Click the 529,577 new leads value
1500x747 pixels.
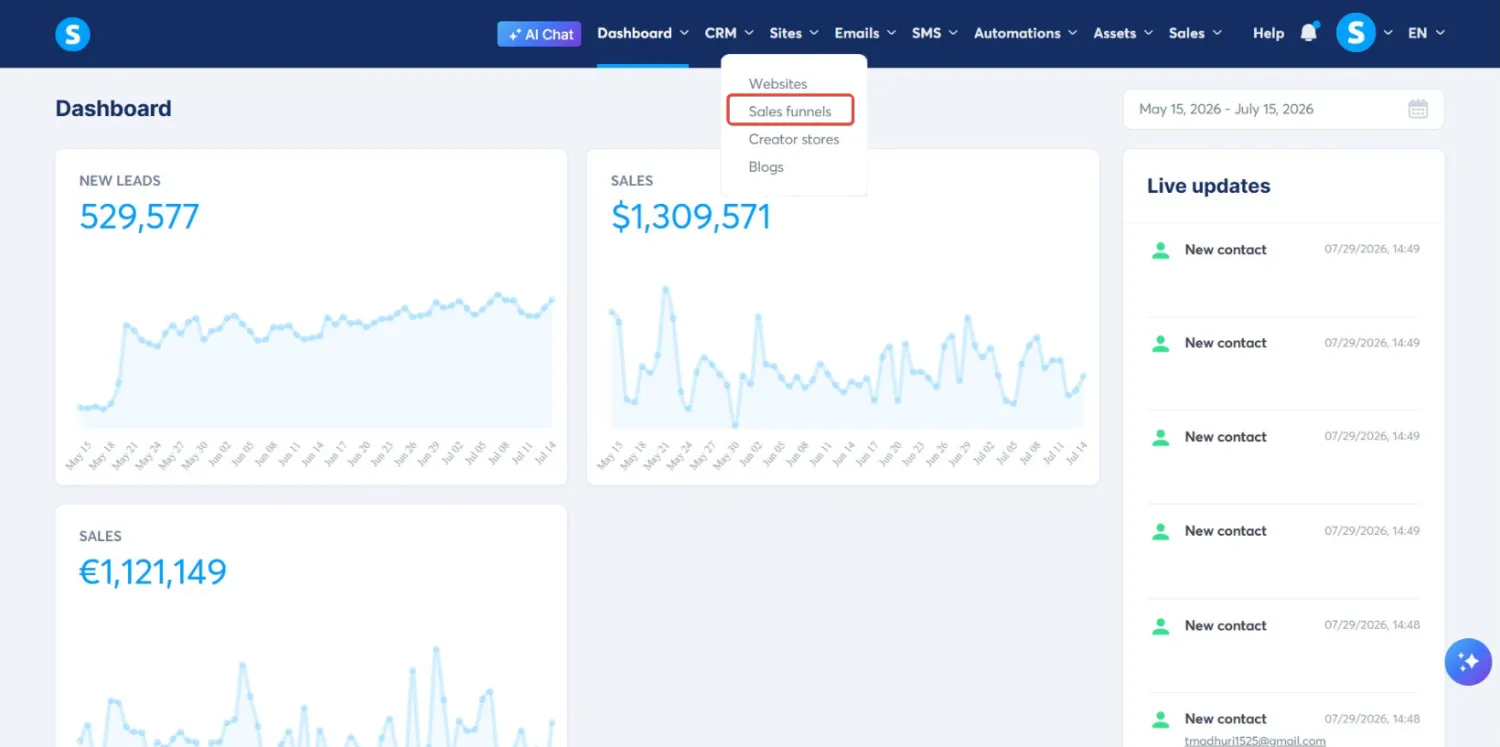click(139, 217)
